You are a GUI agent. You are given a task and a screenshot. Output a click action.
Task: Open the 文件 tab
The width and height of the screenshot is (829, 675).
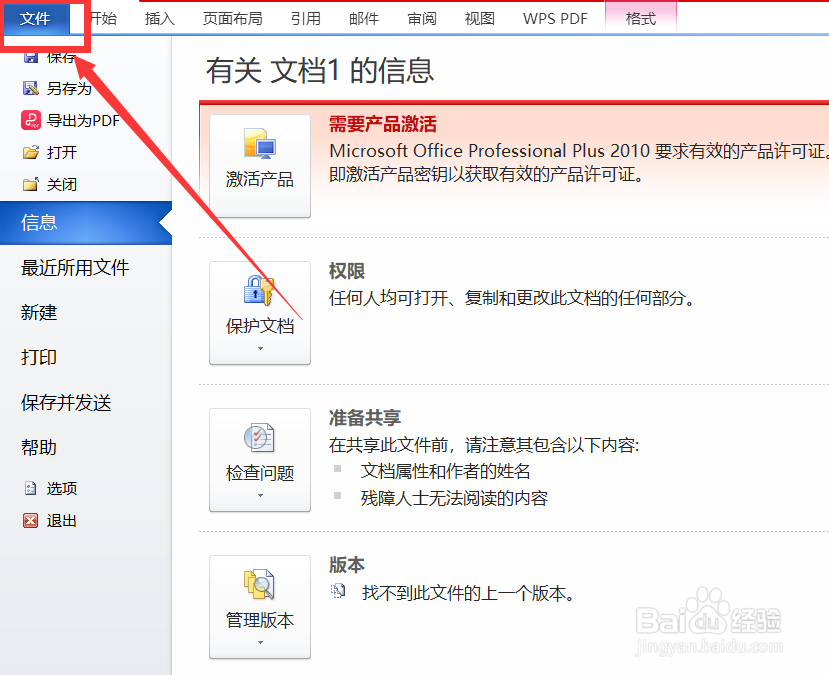pos(35,19)
